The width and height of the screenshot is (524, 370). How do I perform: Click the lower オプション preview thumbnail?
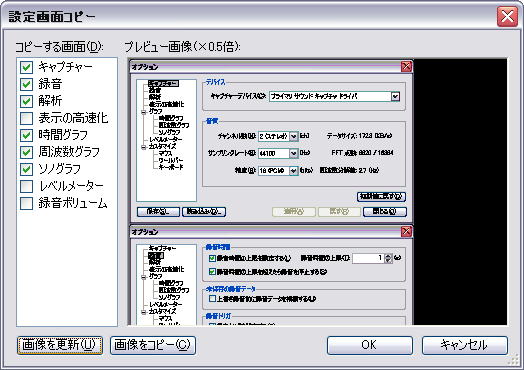click(x=271, y=275)
